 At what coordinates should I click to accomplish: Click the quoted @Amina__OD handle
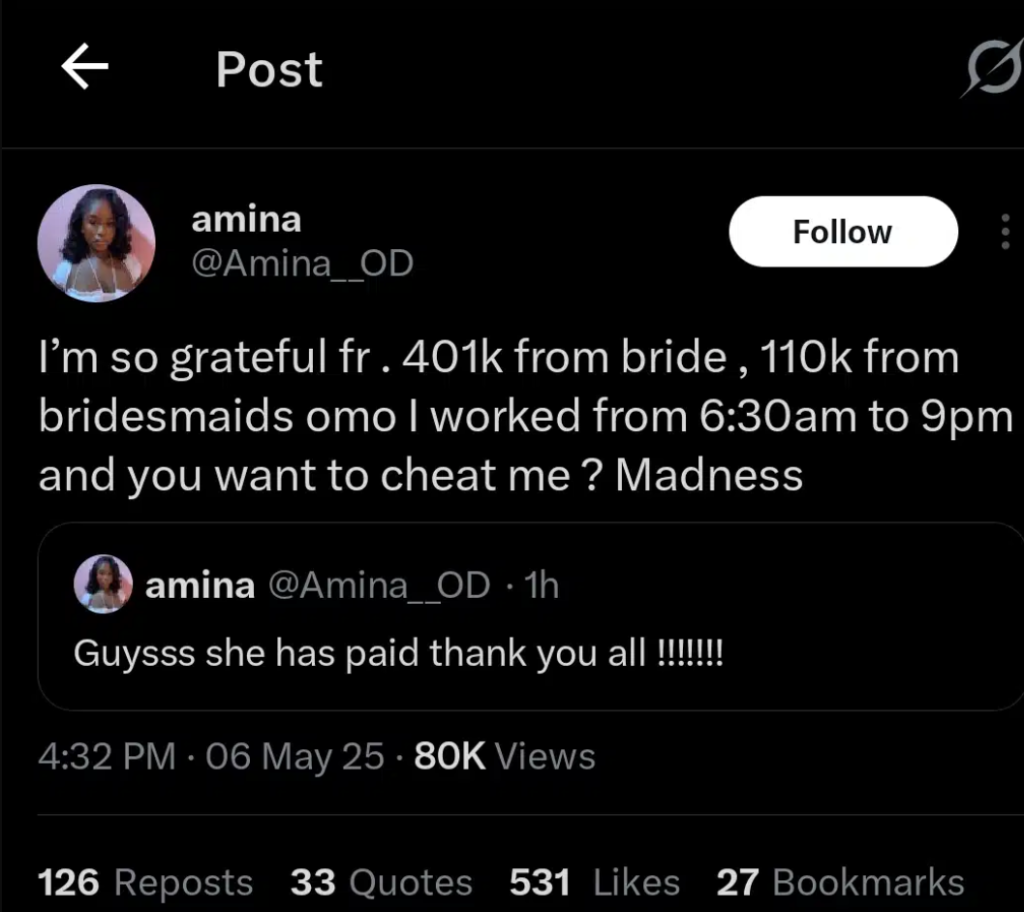[x=378, y=585]
